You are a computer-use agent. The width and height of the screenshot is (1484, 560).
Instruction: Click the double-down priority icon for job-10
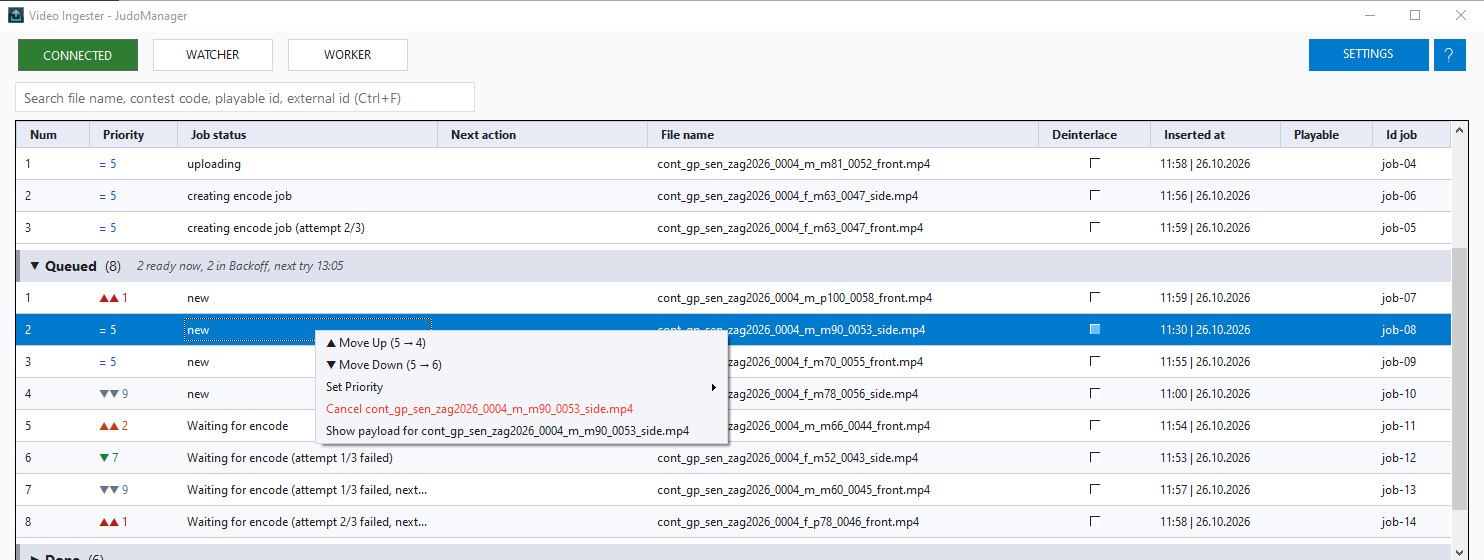point(109,394)
